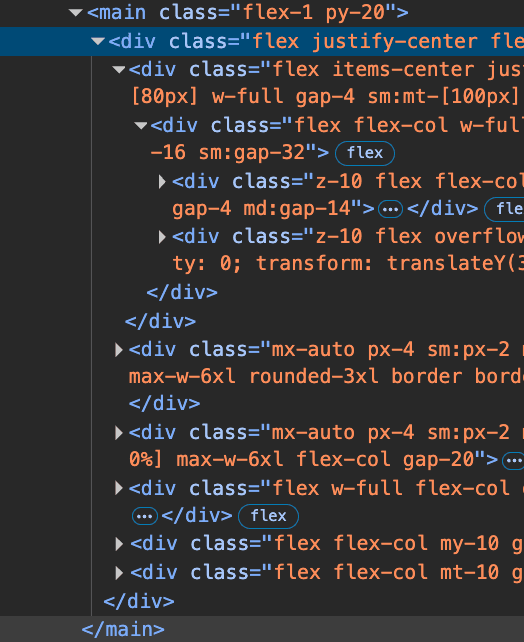The height and width of the screenshot is (642, 524).
Task: Select the closing /main tag row
Action: (x=262, y=629)
